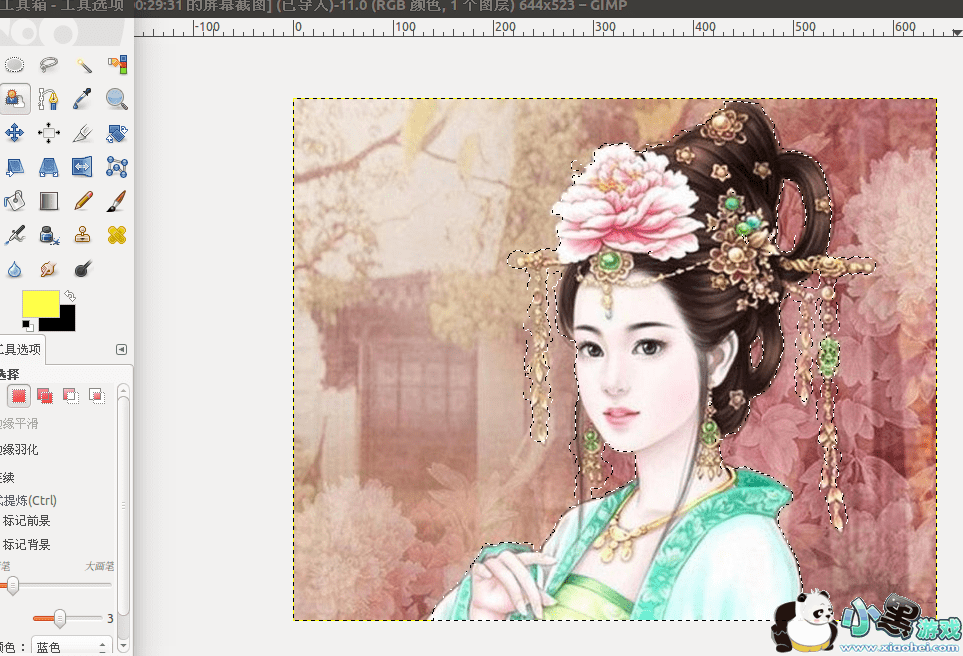Select the Ink tool
Image resolution: width=963 pixels, height=656 pixels.
coord(49,235)
